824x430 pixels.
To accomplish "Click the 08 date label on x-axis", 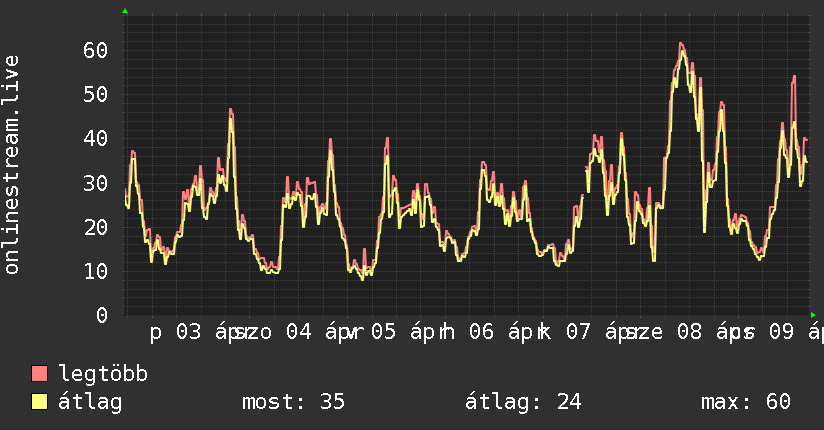I will [x=689, y=332].
